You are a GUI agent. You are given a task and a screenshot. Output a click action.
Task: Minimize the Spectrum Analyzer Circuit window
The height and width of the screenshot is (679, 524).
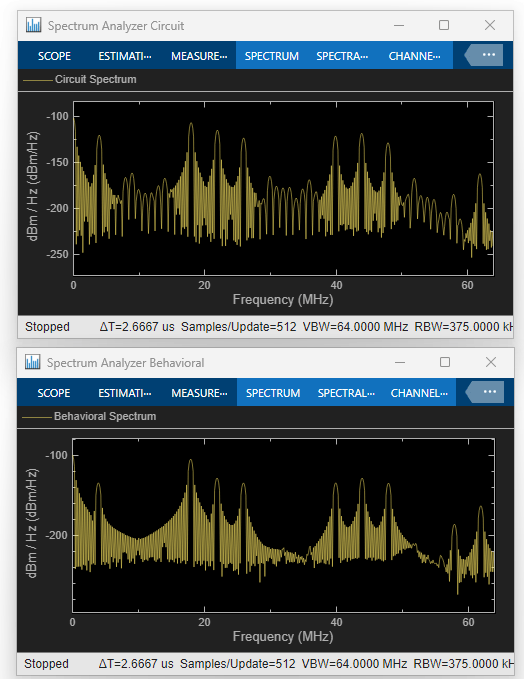(x=399, y=25)
